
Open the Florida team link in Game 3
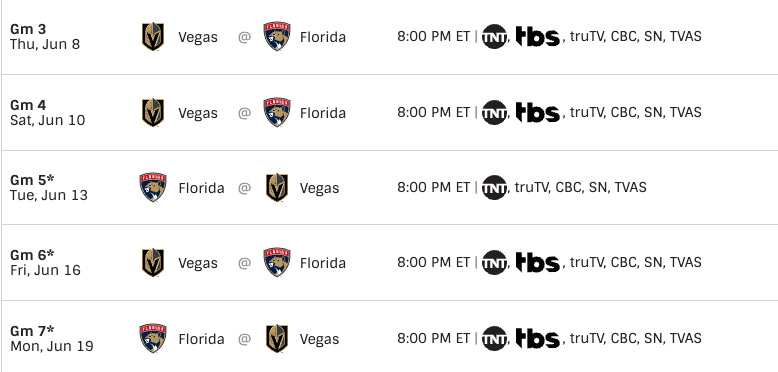(323, 37)
